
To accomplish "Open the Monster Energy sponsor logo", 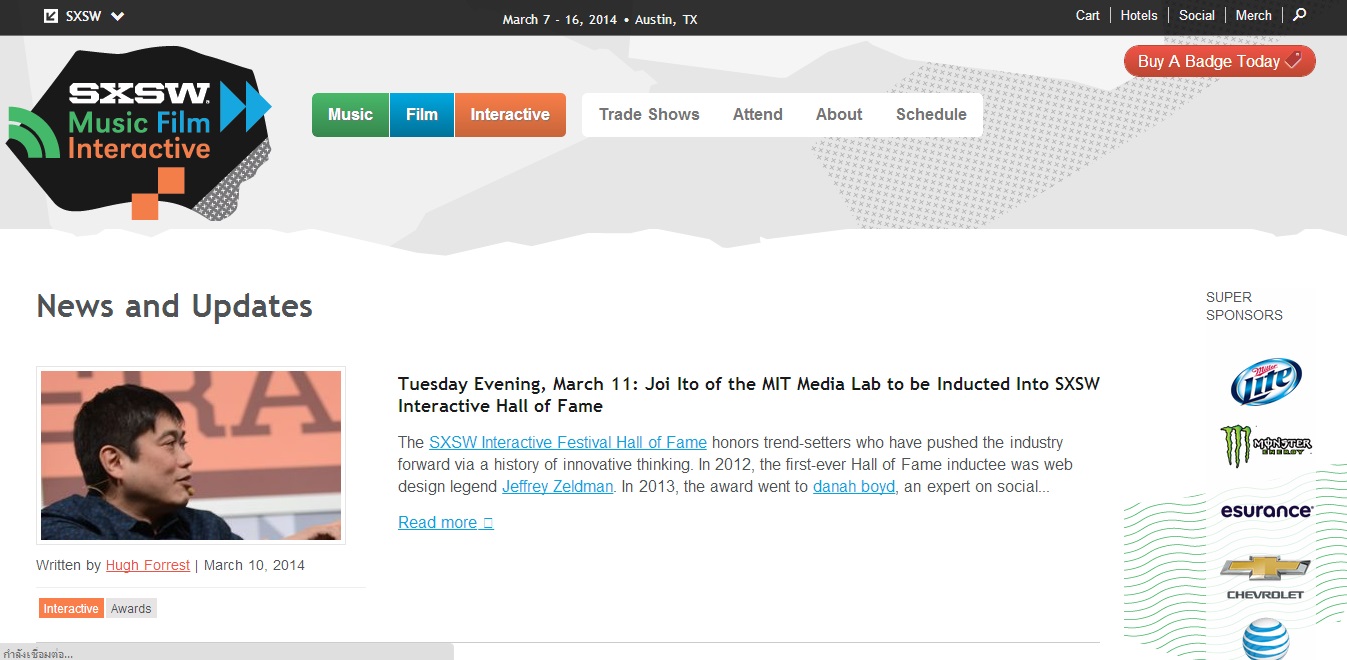I will (x=1266, y=445).
